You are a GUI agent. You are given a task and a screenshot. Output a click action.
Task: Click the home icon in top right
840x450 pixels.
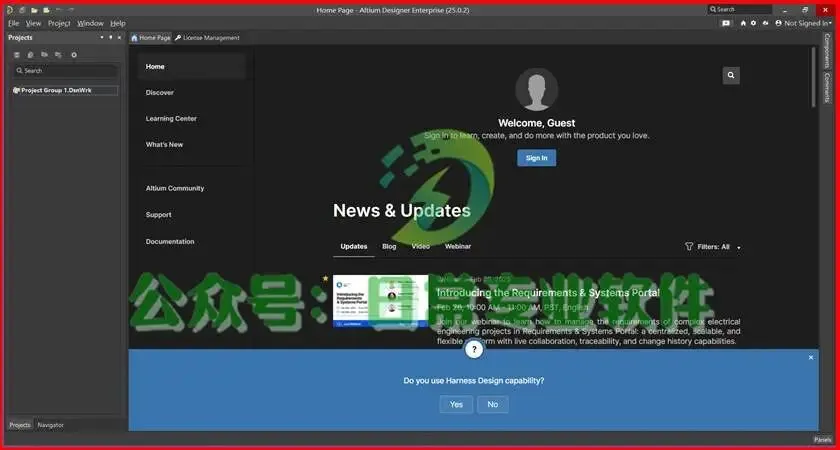(743, 24)
